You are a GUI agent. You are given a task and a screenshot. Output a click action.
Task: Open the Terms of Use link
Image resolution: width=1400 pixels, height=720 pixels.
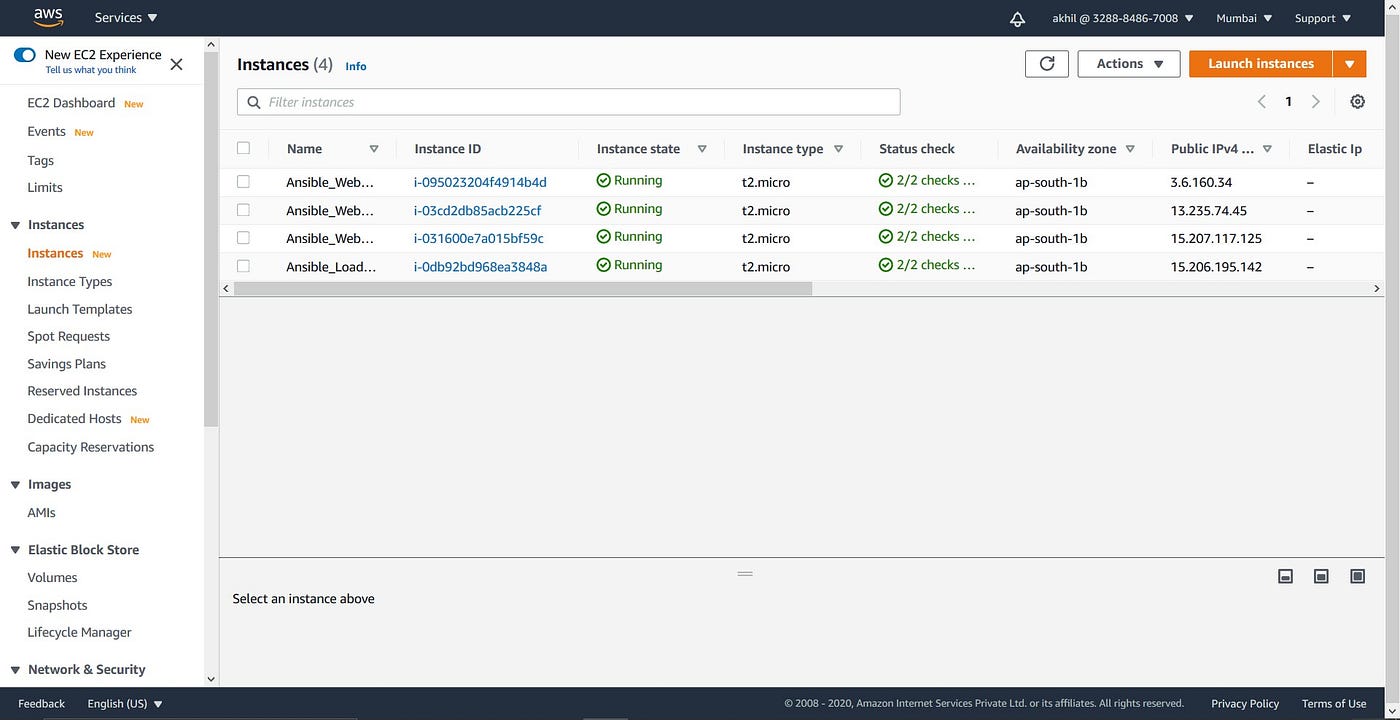pyautogui.click(x=1334, y=704)
